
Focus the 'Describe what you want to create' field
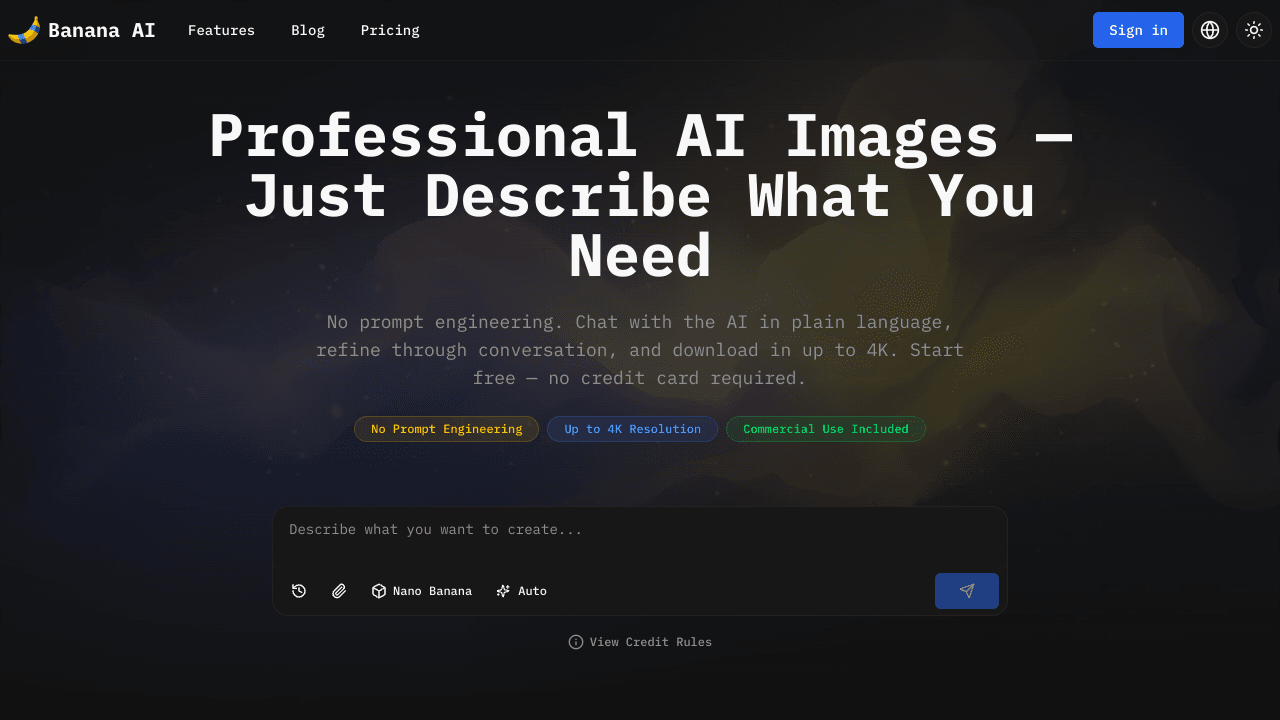pos(640,530)
